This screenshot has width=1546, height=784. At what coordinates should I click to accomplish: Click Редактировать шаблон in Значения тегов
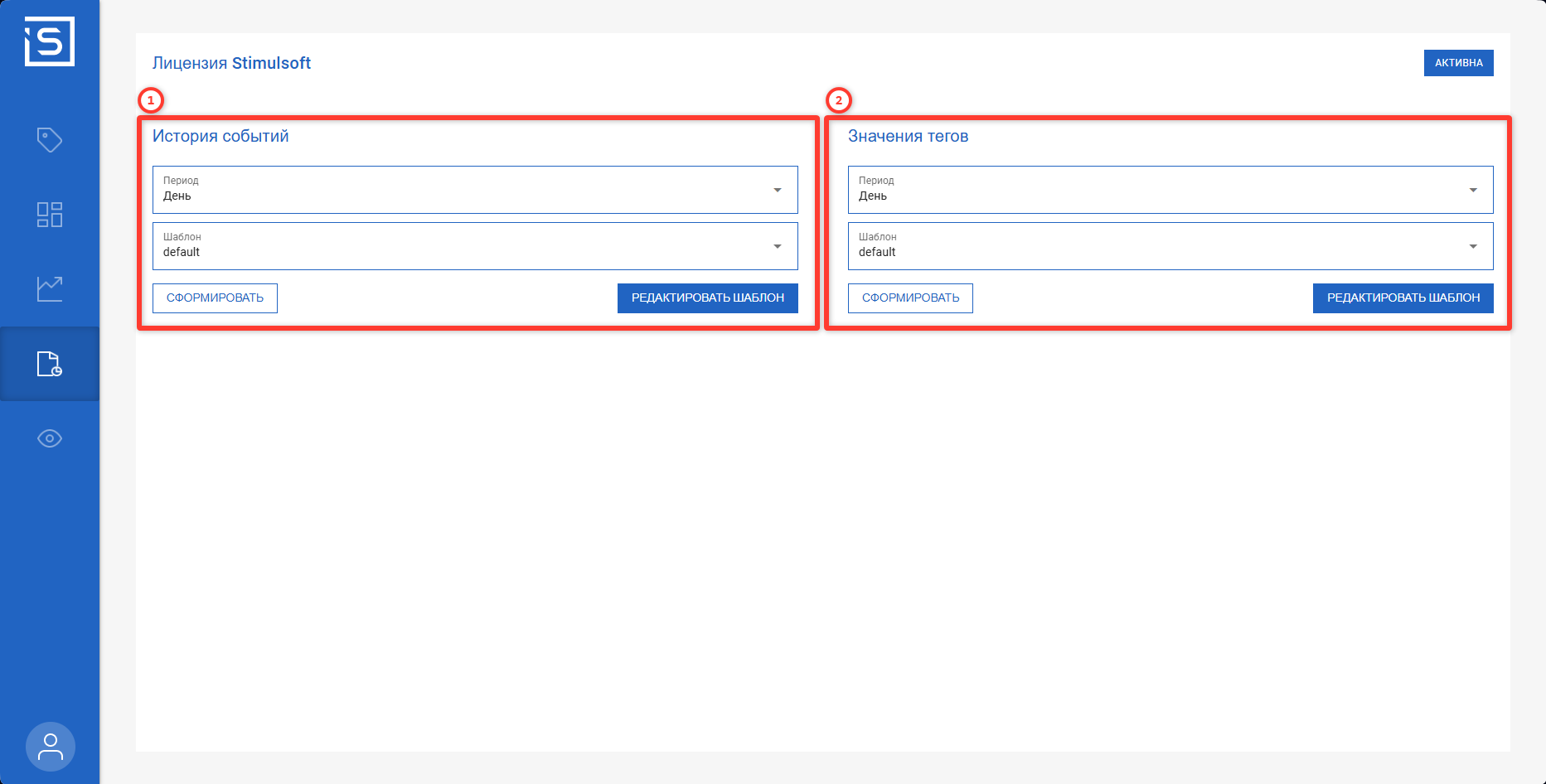coord(1403,298)
